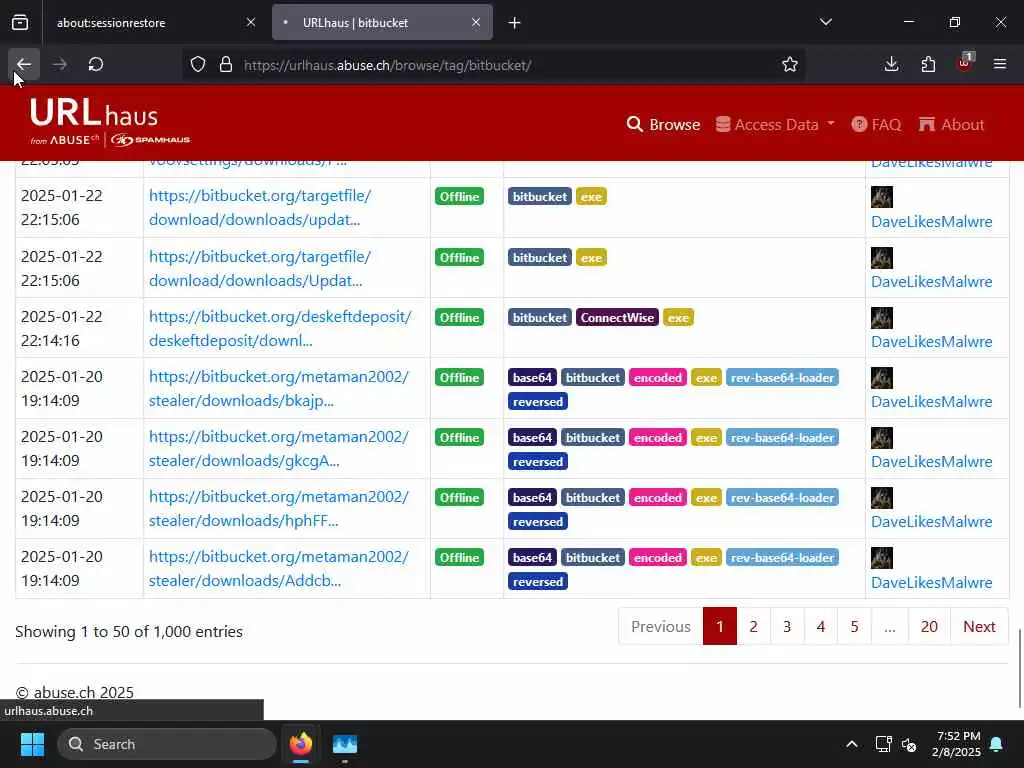The width and height of the screenshot is (1024, 768).
Task: Switch to the about:sessionrestore tab
Action: click(x=111, y=22)
